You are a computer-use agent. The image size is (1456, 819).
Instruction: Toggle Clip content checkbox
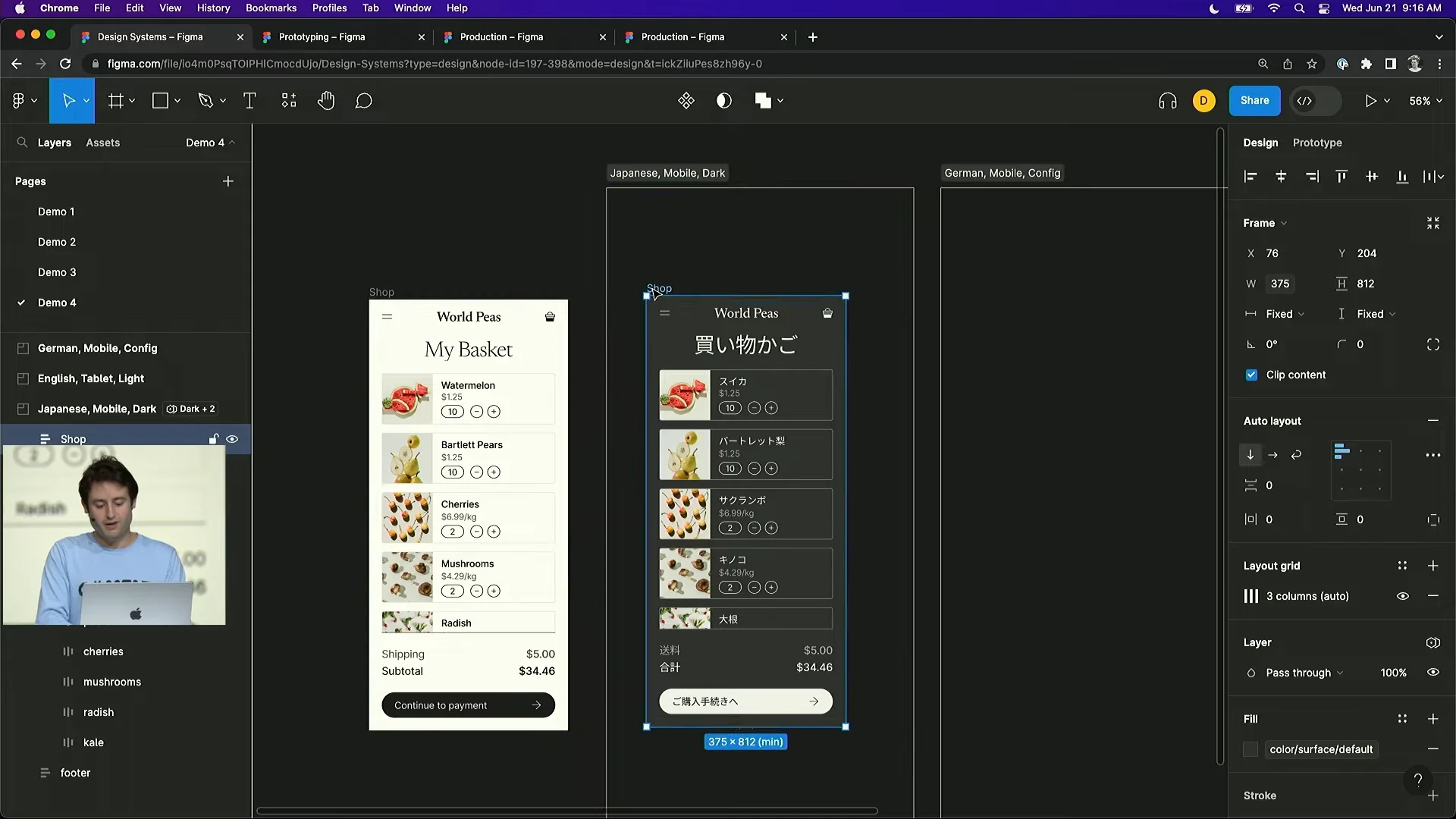click(x=1251, y=375)
